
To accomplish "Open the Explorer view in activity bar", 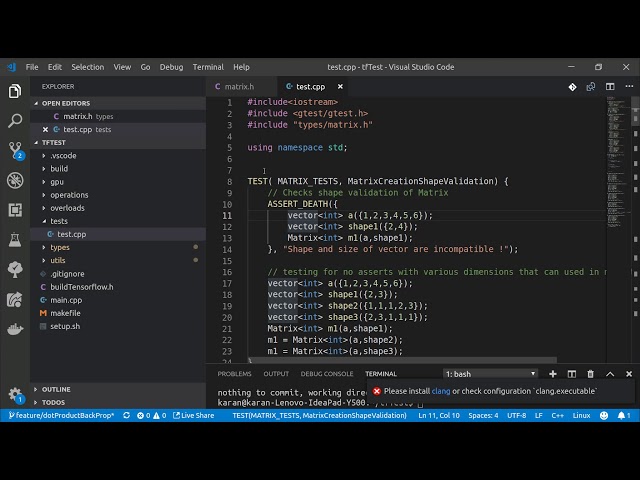I will tap(15, 91).
